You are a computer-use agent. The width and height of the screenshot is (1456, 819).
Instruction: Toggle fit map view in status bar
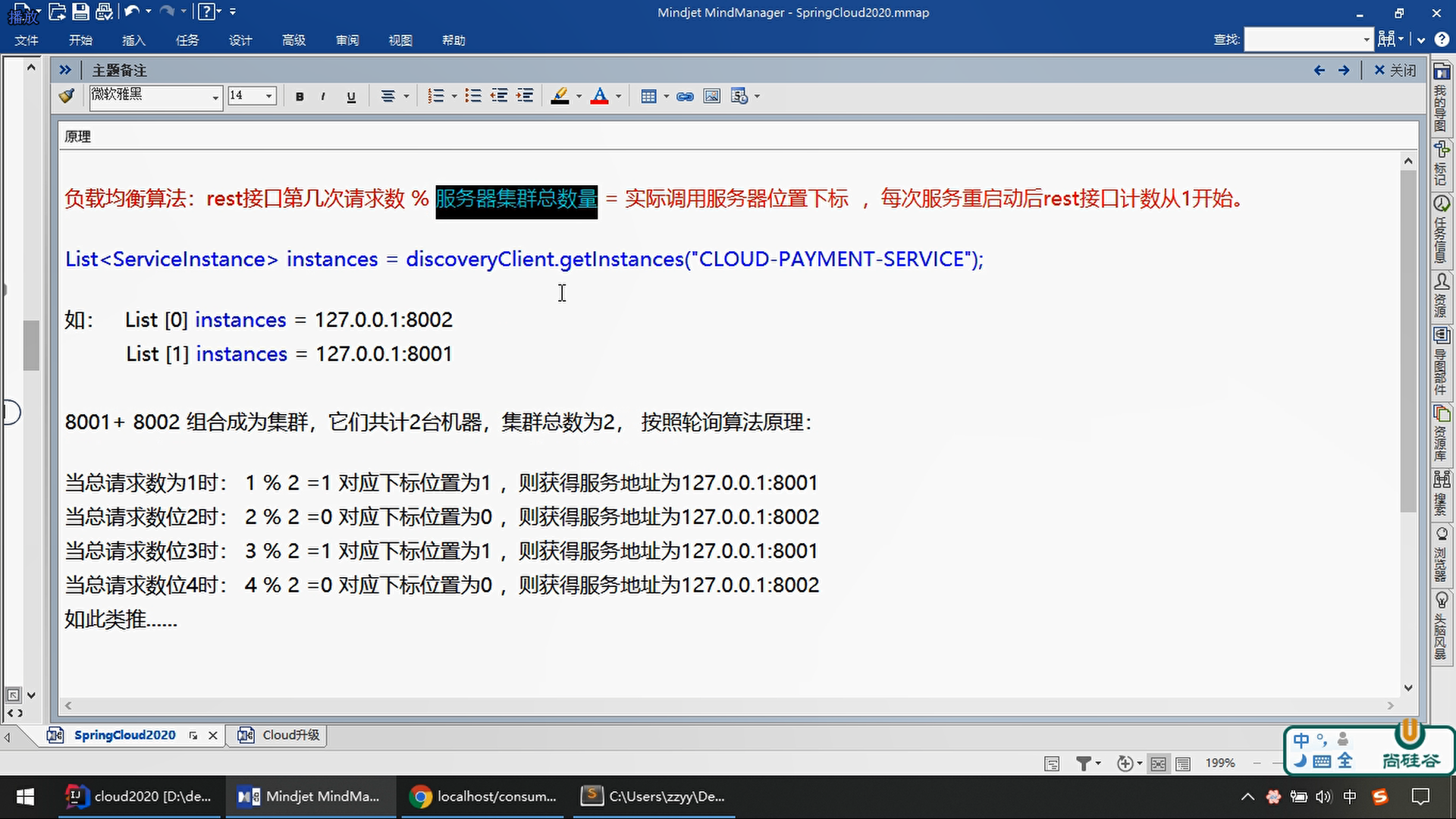1158,764
